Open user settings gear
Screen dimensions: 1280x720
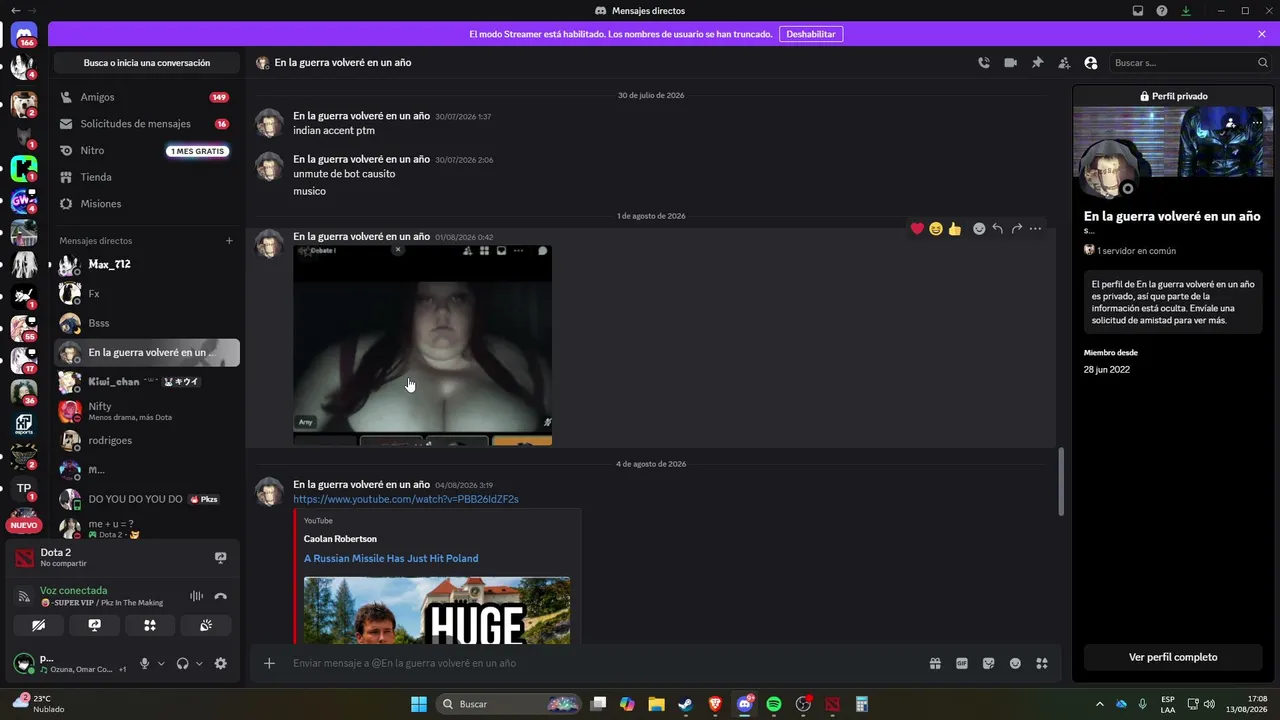[221, 663]
